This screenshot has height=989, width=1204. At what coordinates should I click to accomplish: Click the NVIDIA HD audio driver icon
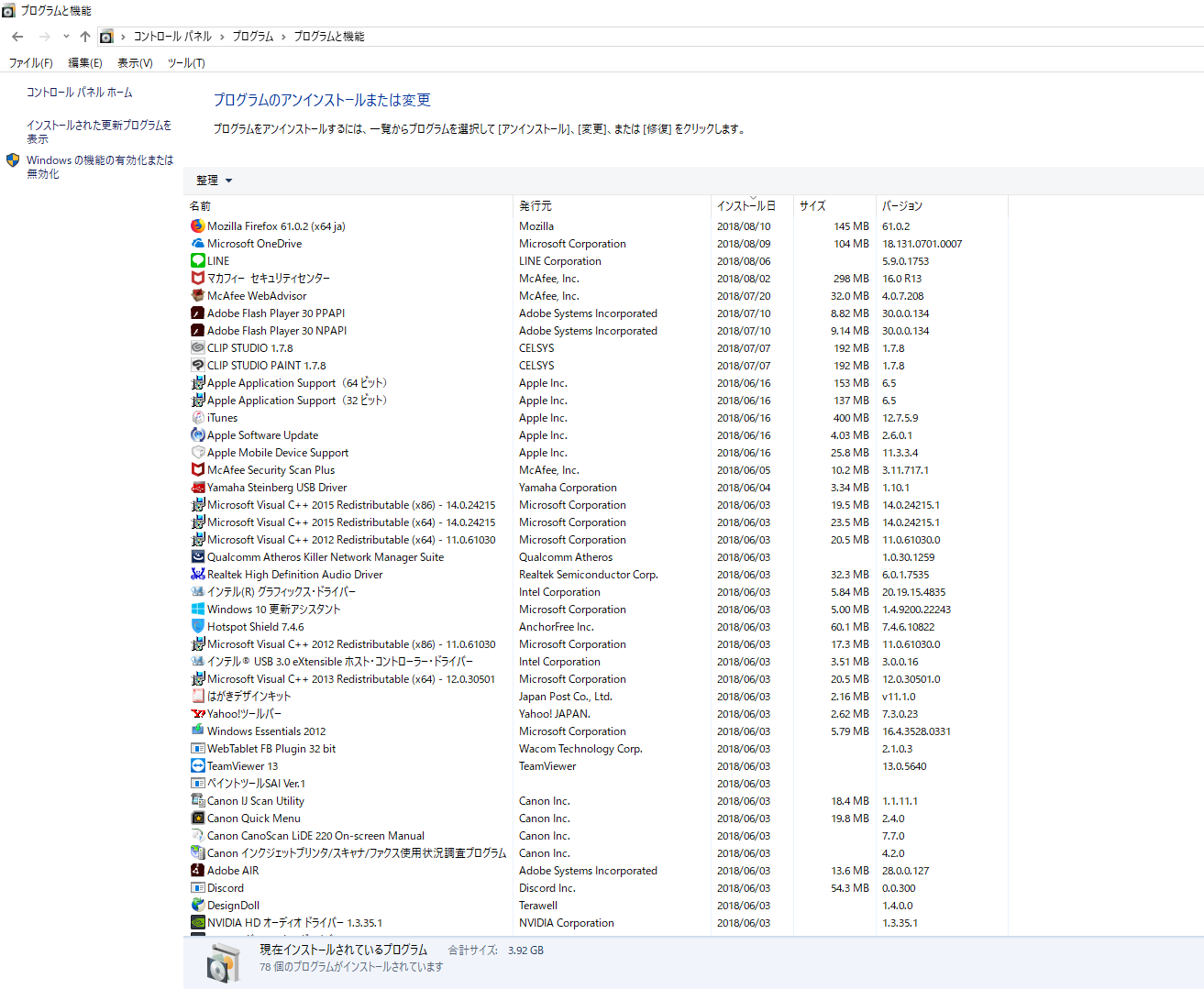tap(197, 923)
